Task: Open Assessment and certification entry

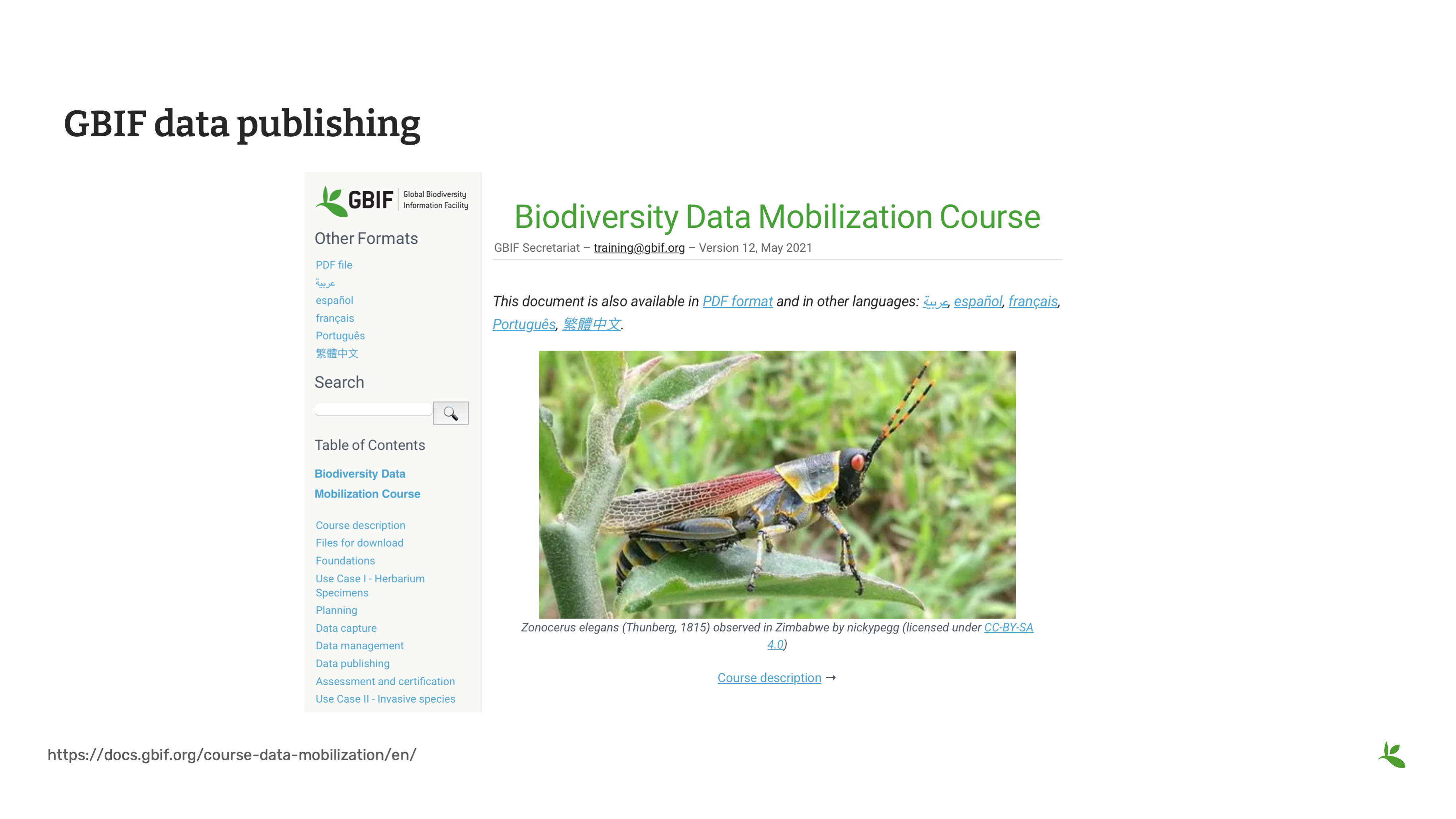Action: [x=385, y=681]
